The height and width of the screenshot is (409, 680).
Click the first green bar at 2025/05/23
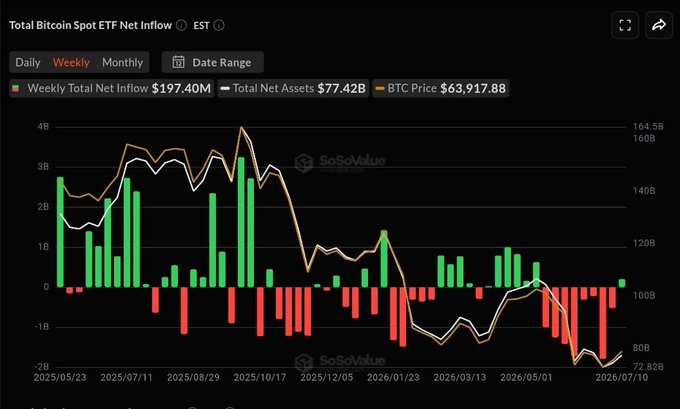tap(60, 232)
